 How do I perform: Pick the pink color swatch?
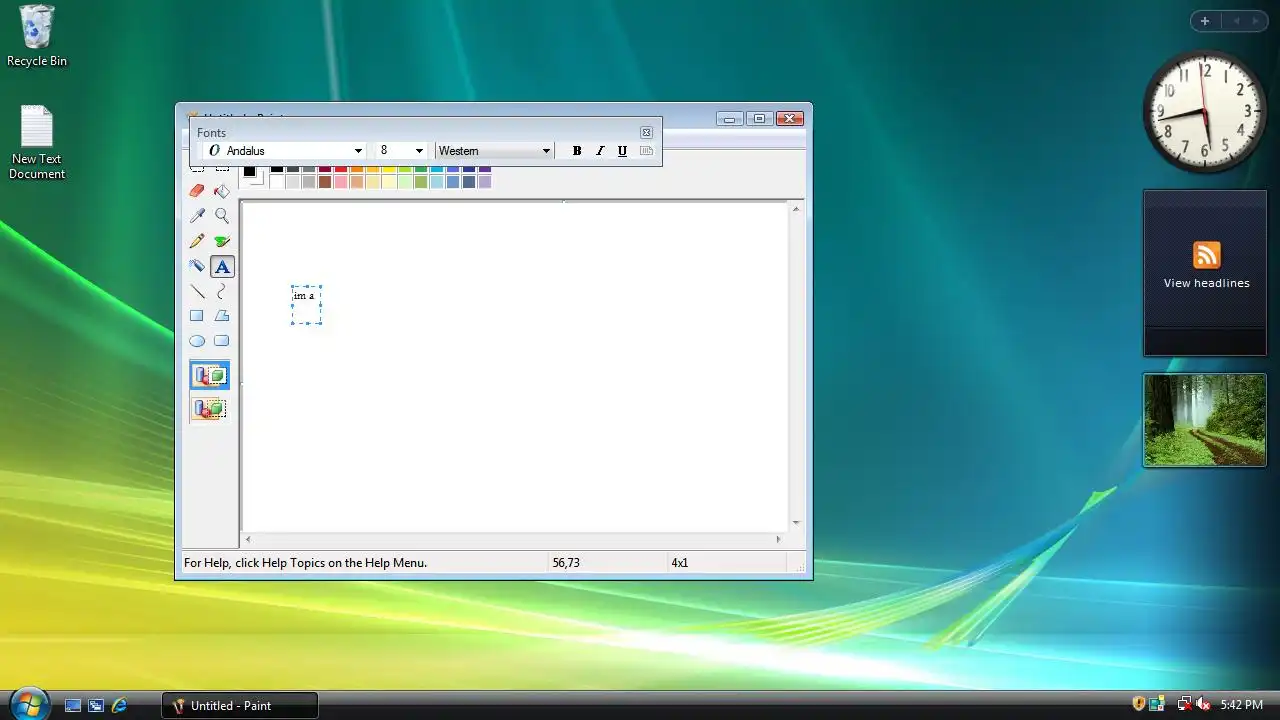(x=341, y=182)
